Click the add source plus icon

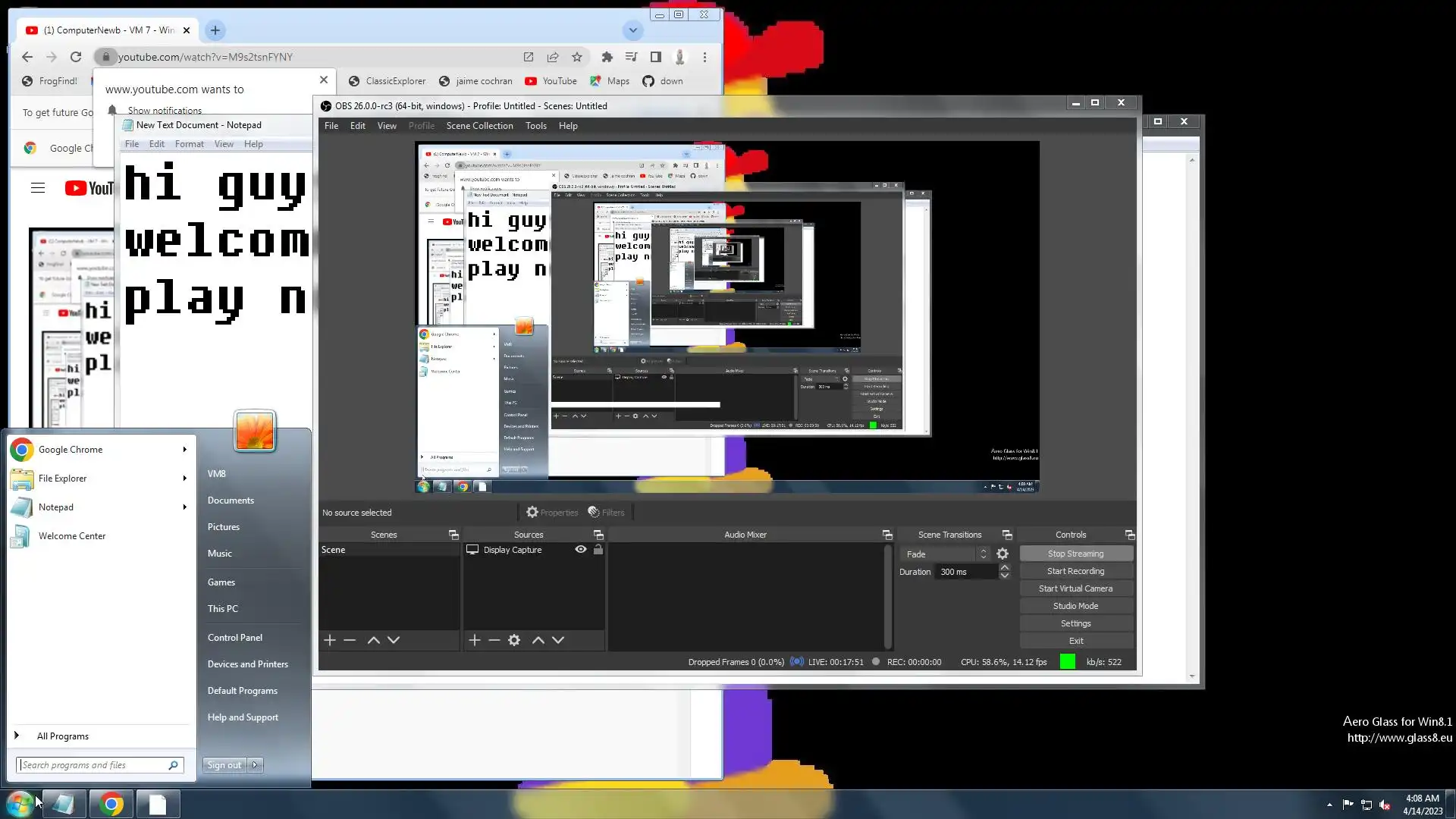475,640
